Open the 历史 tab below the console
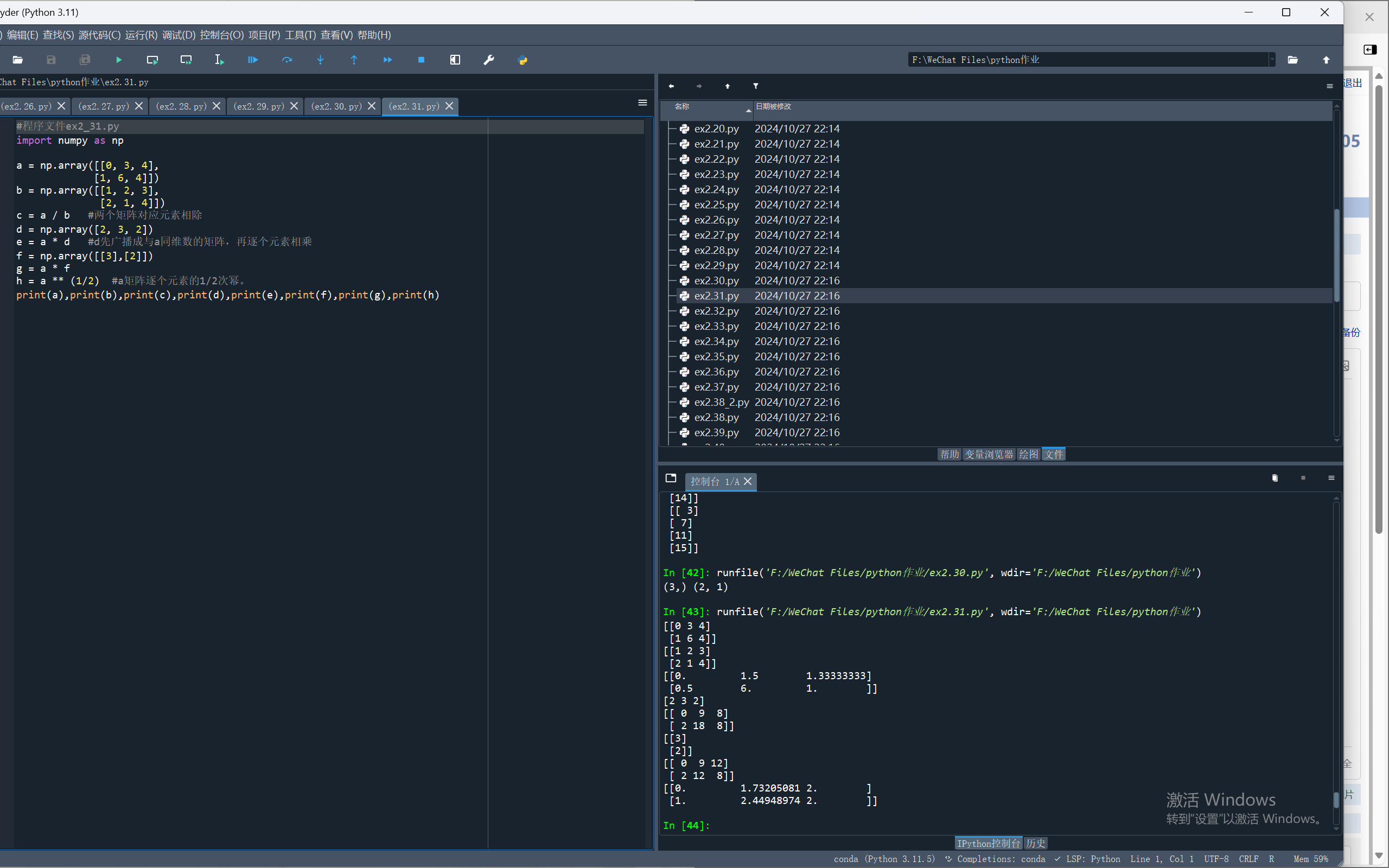Image resolution: width=1389 pixels, height=868 pixels. coord(1035,843)
